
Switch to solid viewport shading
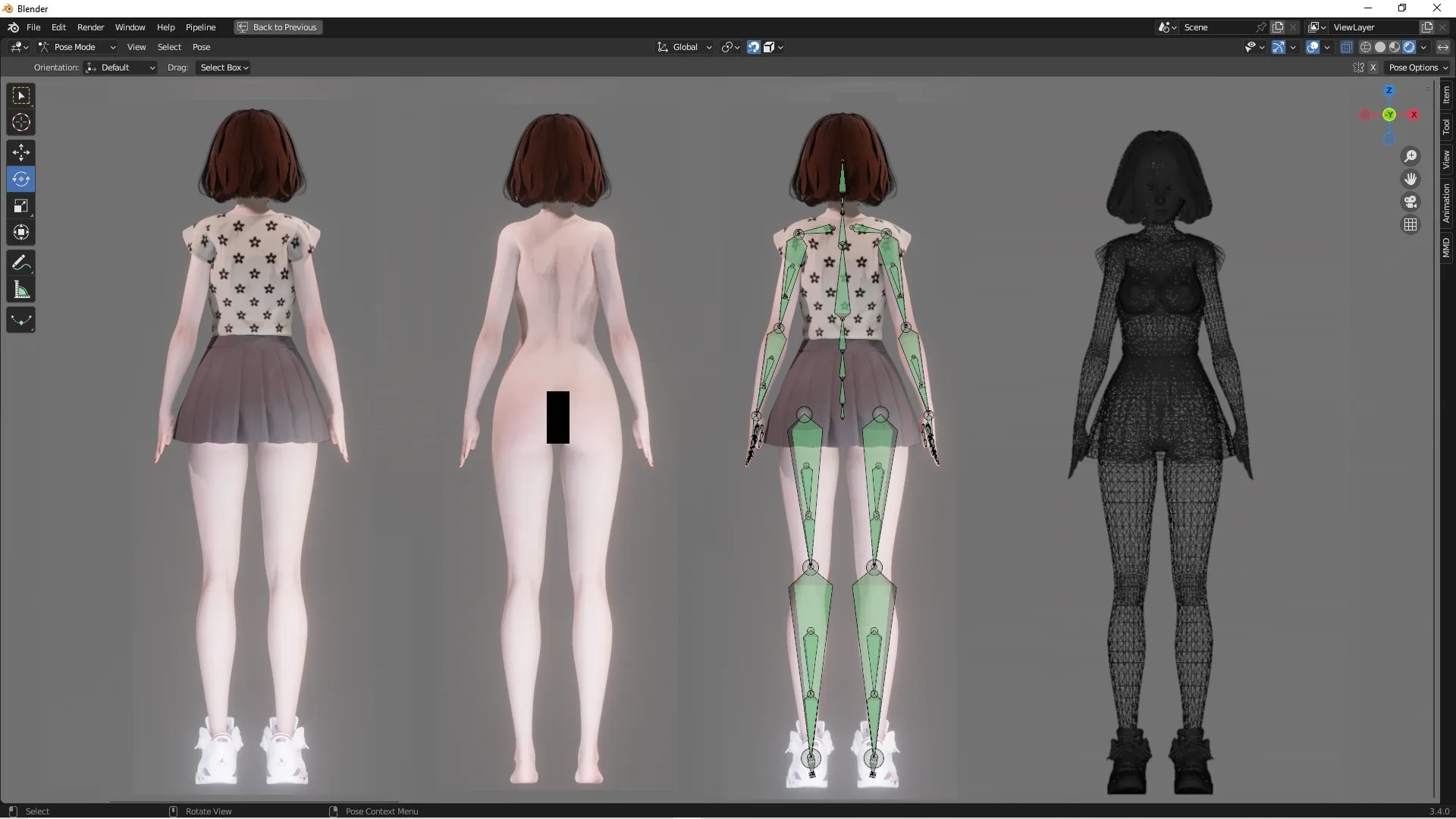pos(1380,47)
